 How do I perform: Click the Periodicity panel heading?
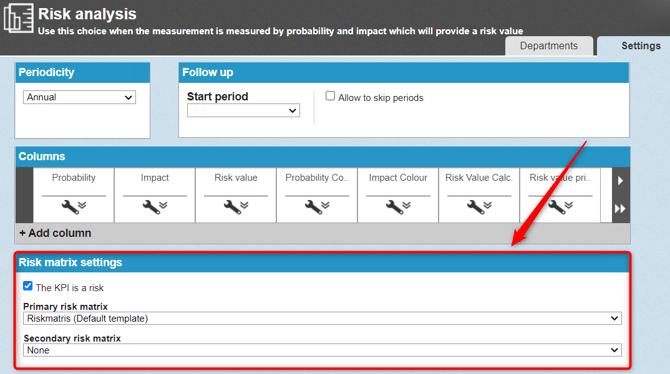tap(46, 72)
